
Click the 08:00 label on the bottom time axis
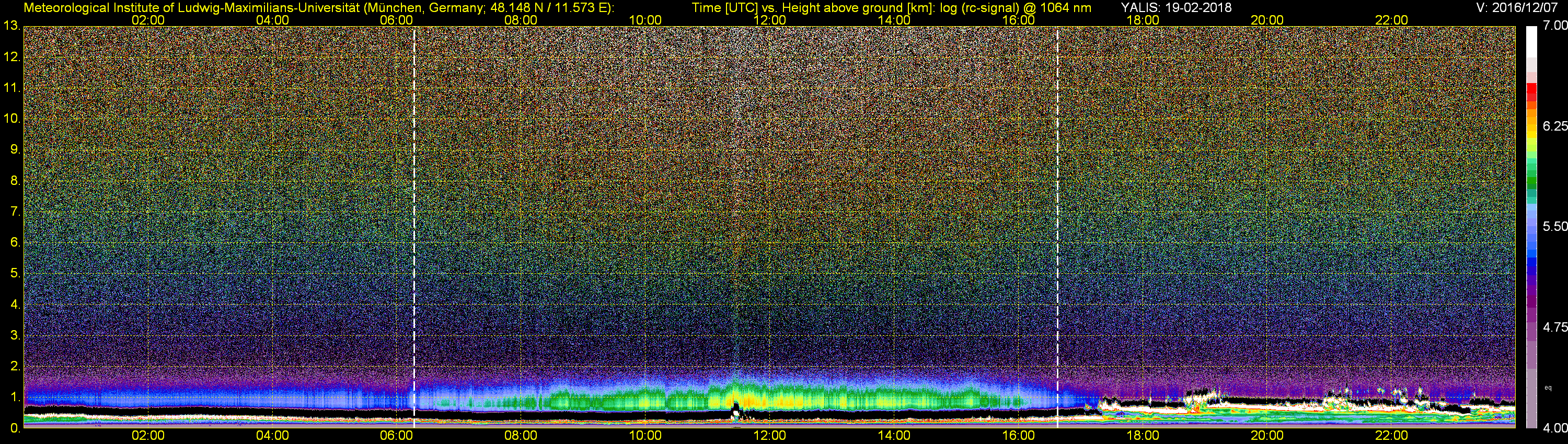521,436
